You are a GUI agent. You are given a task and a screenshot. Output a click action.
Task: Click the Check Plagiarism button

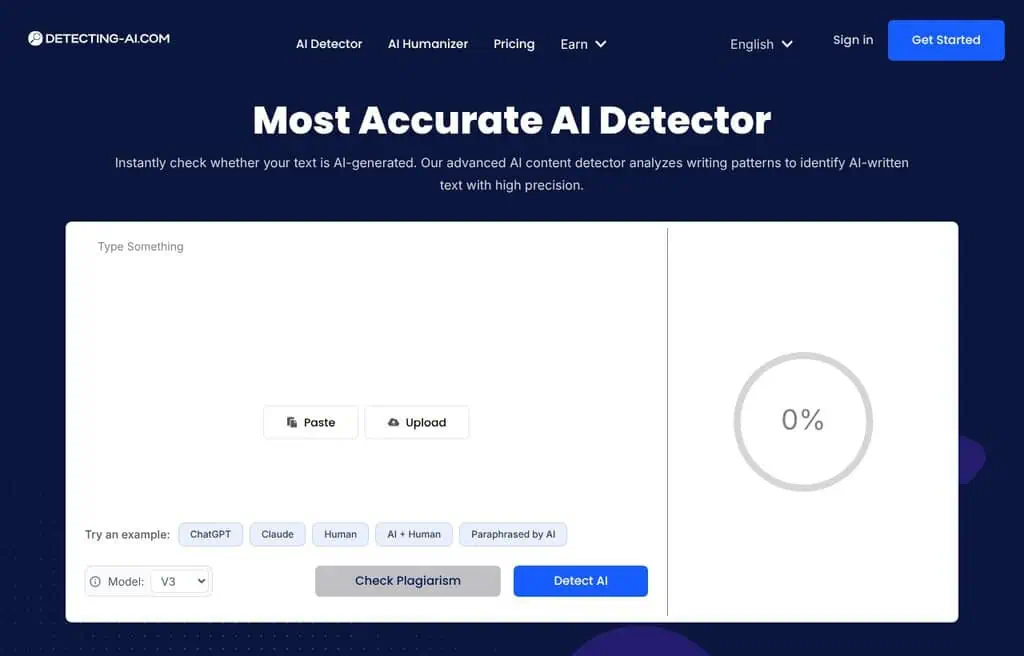tap(408, 581)
